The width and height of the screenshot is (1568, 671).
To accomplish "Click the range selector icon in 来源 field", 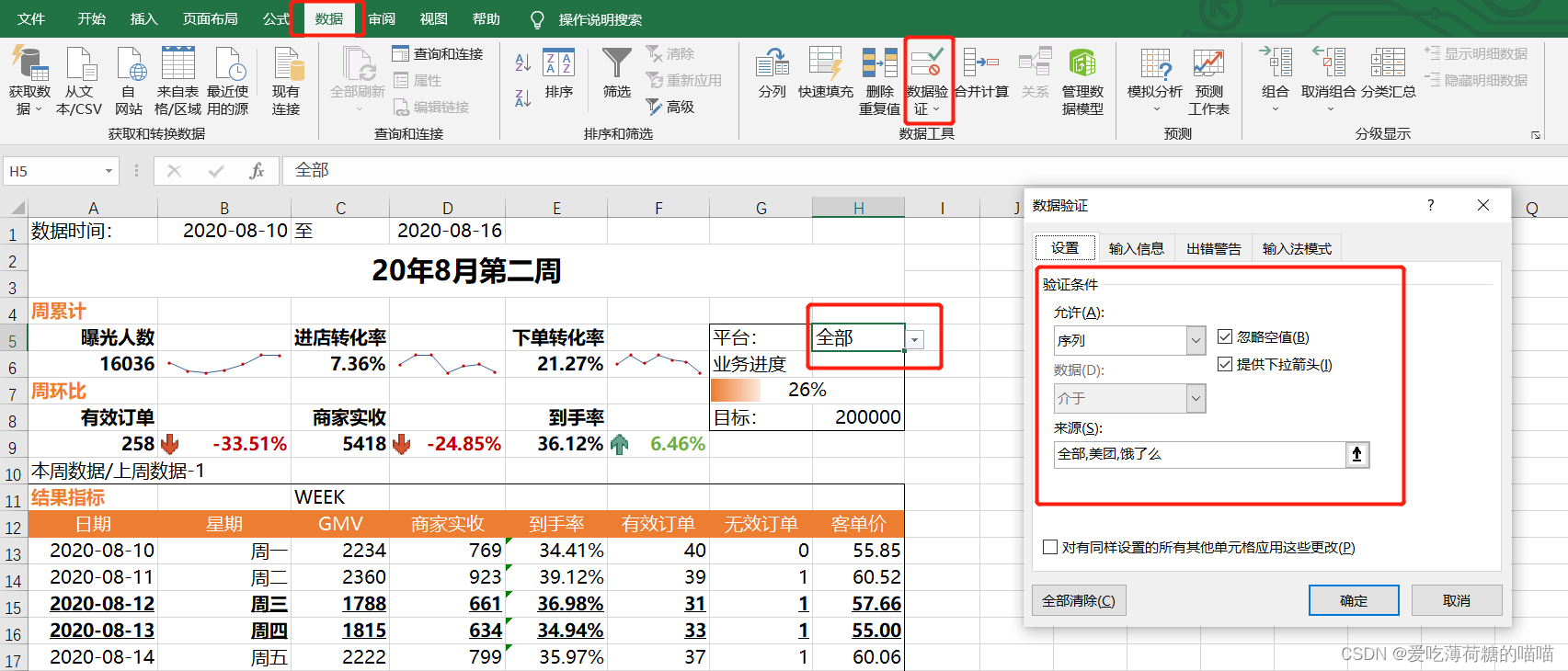I will pyautogui.click(x=1357, y=454).
